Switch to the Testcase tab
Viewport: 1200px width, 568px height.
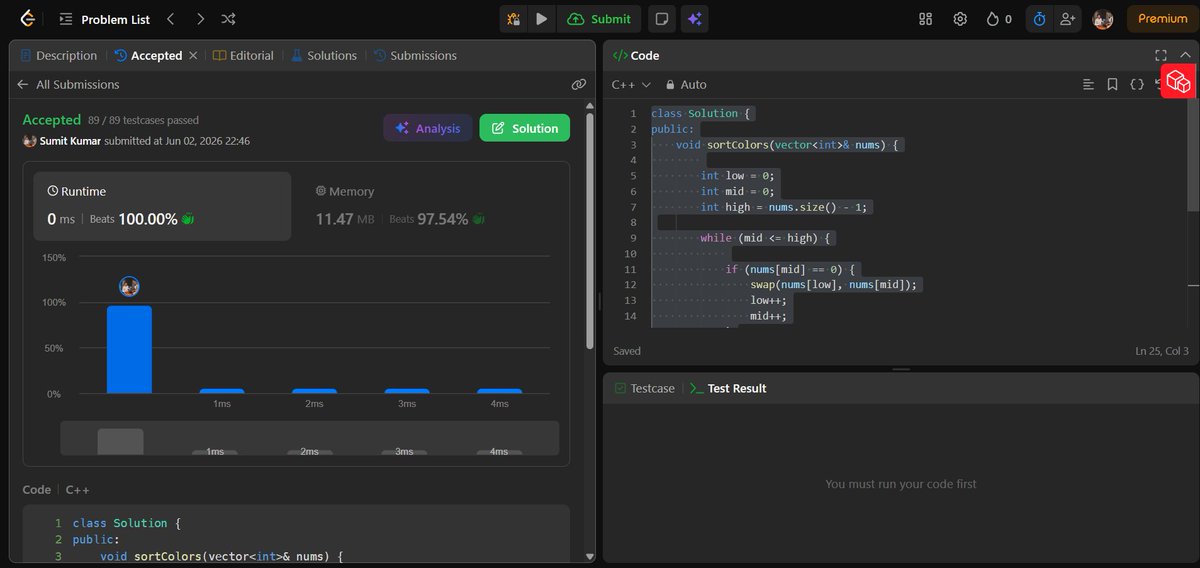(x=645, y=388)
